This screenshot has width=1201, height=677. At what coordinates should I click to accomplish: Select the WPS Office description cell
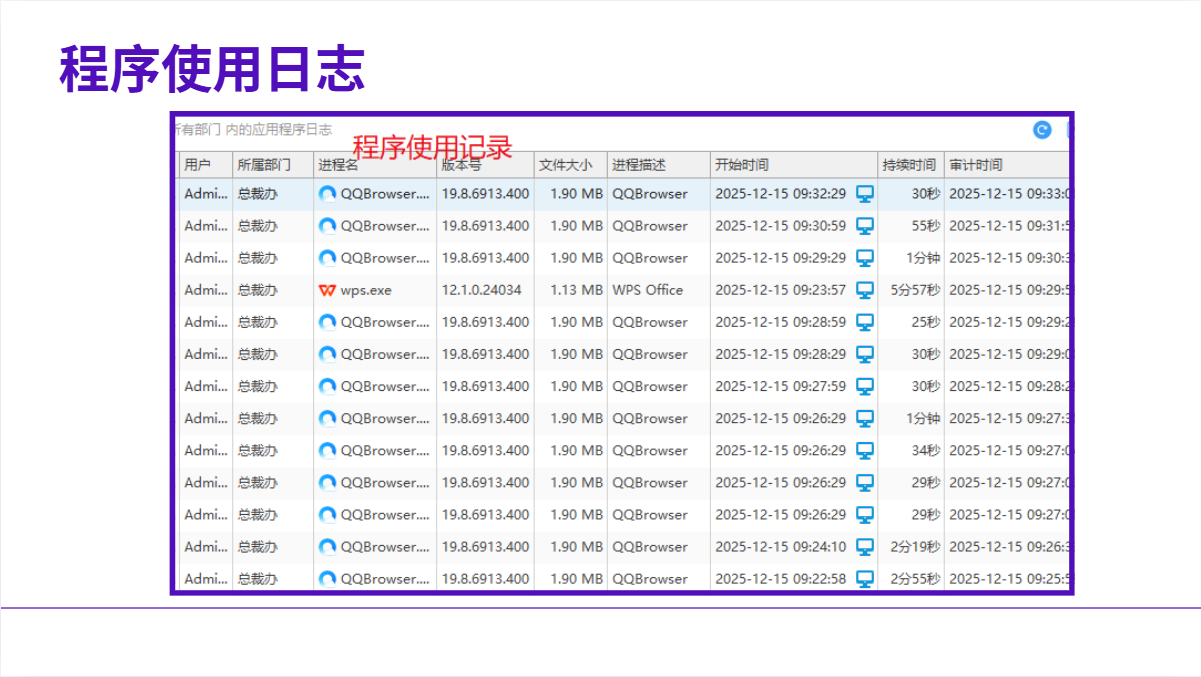pos(648,290)
